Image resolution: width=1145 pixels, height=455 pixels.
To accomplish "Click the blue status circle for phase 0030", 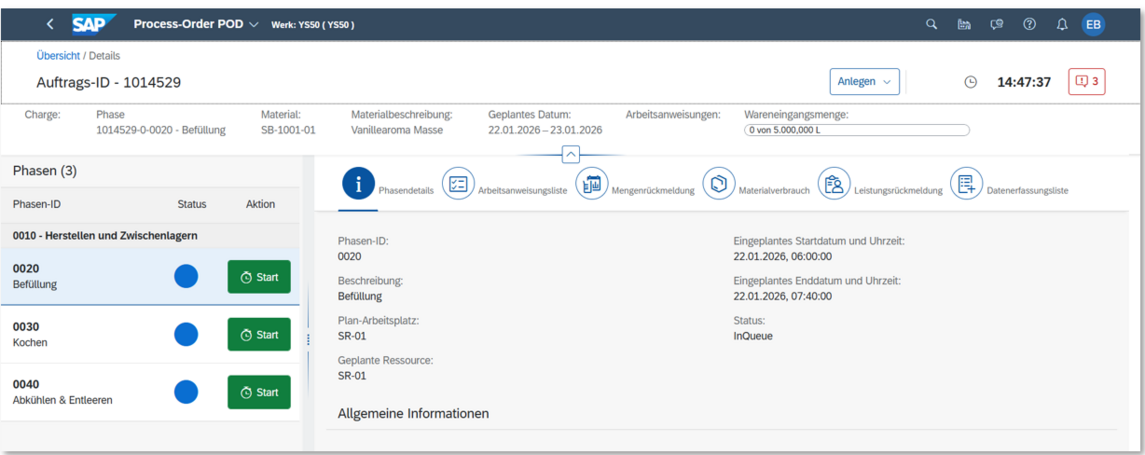I will pos(186,334).
